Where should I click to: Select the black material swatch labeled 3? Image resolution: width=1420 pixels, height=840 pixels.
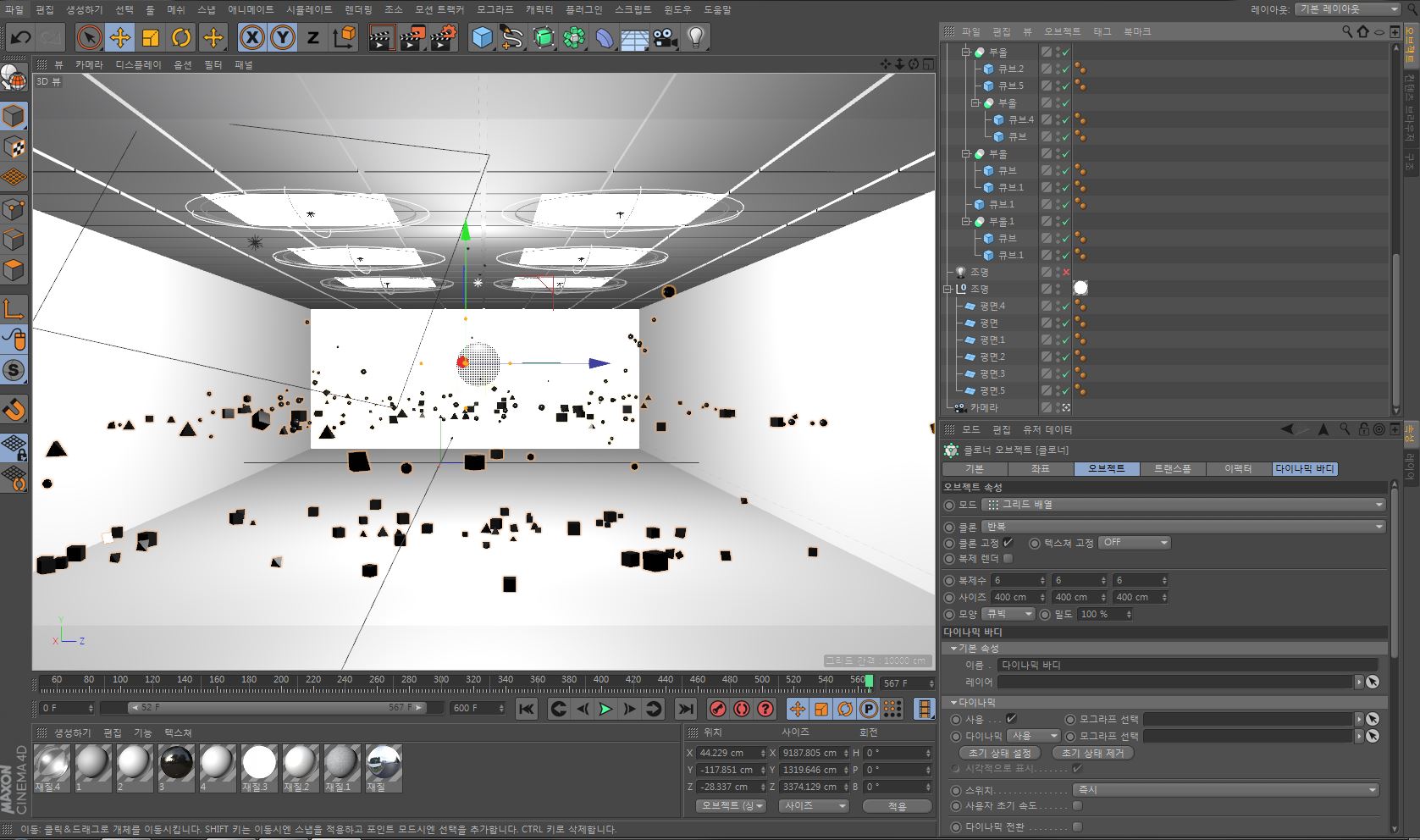pos(176,764)
